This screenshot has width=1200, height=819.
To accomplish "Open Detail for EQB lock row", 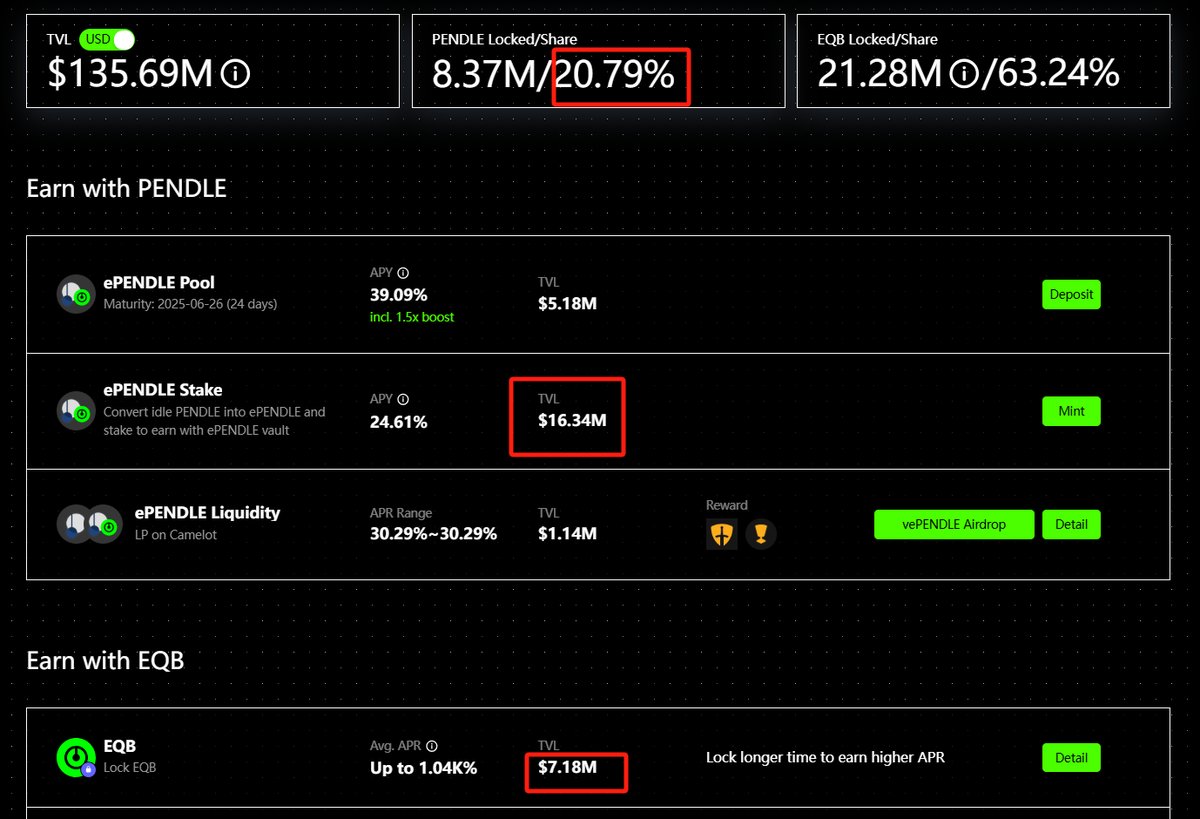I will click(1071, 757).
